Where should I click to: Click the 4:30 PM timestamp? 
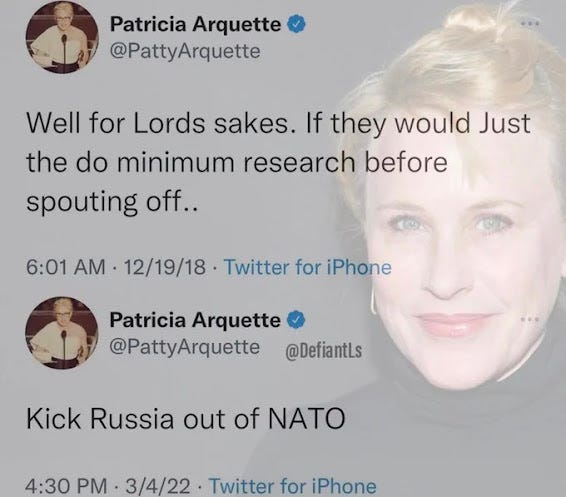click(x=66, y=486)
